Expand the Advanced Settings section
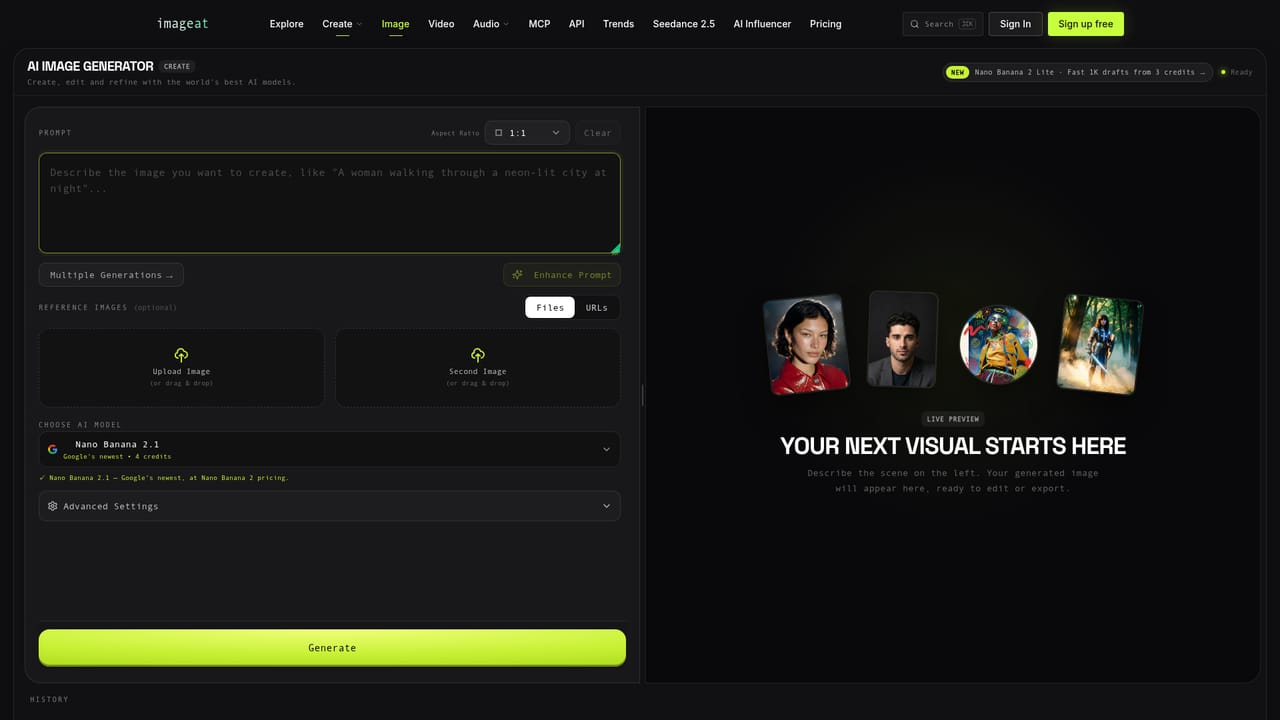Screen dimensions: 1280x720 click(329, 506)
